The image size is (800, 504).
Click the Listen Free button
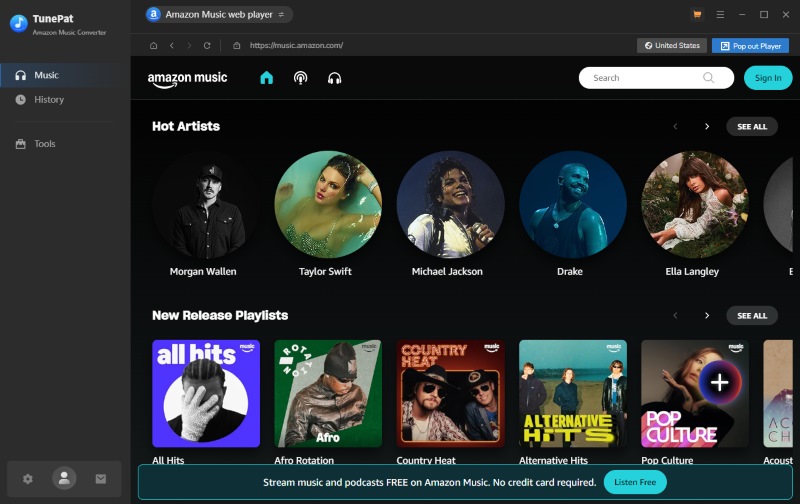coord(635,482)
